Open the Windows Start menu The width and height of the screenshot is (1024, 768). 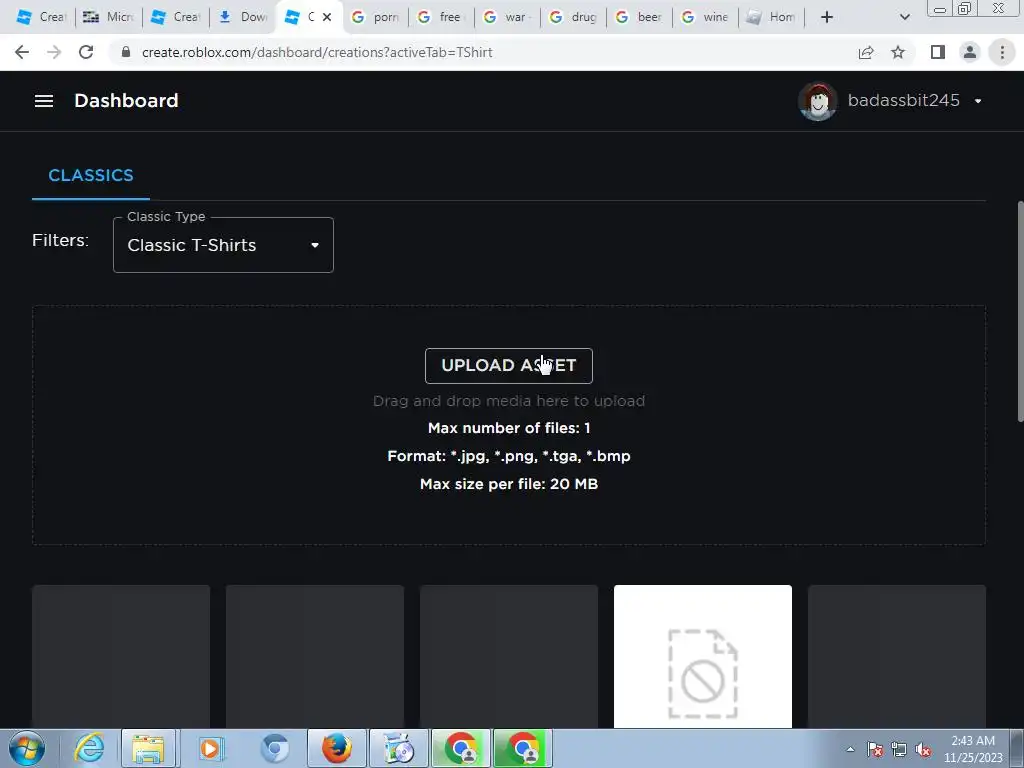coord(27,748)
